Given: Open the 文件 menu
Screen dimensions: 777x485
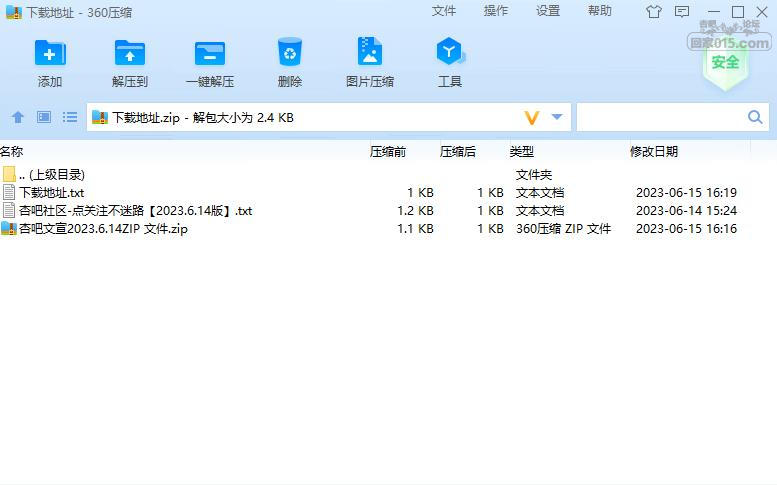Looking at the screenshot, I should (444, 11).
